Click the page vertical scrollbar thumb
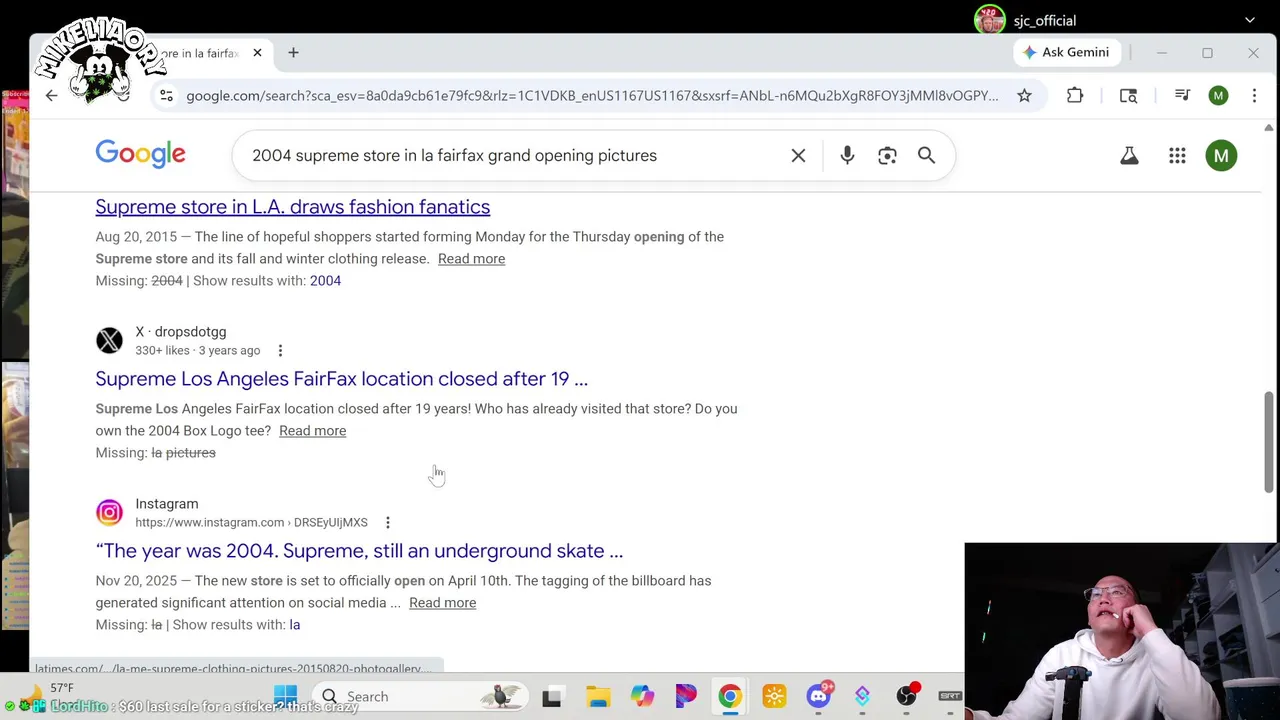This screenshot has height=720, width=1280. click(1269, 442)
